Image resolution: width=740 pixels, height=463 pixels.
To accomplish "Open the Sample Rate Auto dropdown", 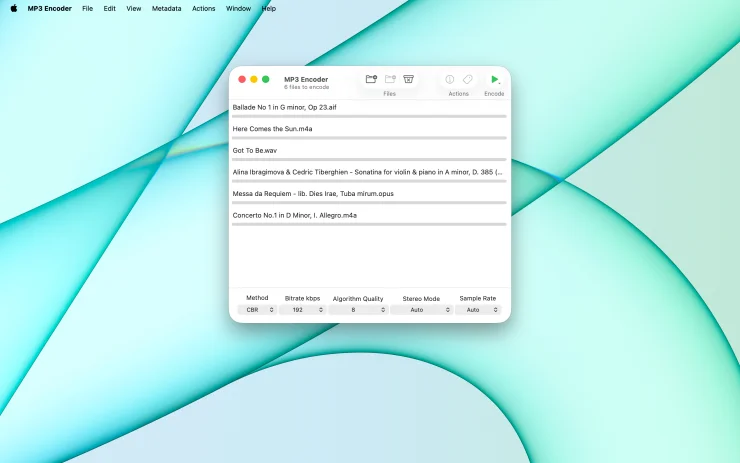I will point(478,310).
